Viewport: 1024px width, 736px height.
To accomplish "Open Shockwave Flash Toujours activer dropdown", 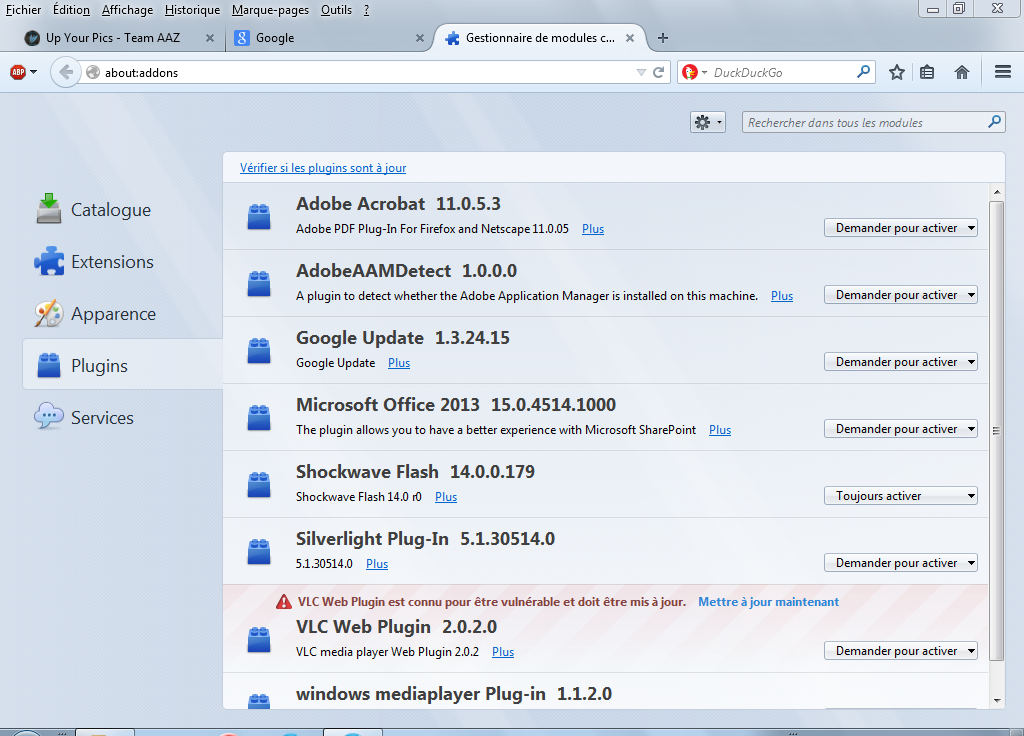I will coord(901,496).
